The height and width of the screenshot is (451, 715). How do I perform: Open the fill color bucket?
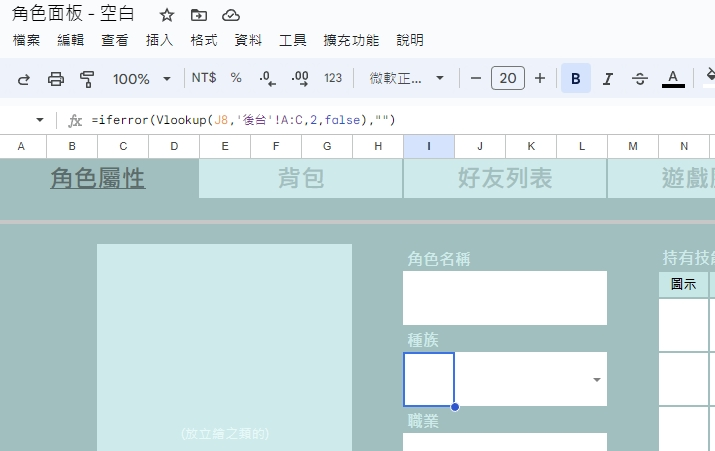710,78
